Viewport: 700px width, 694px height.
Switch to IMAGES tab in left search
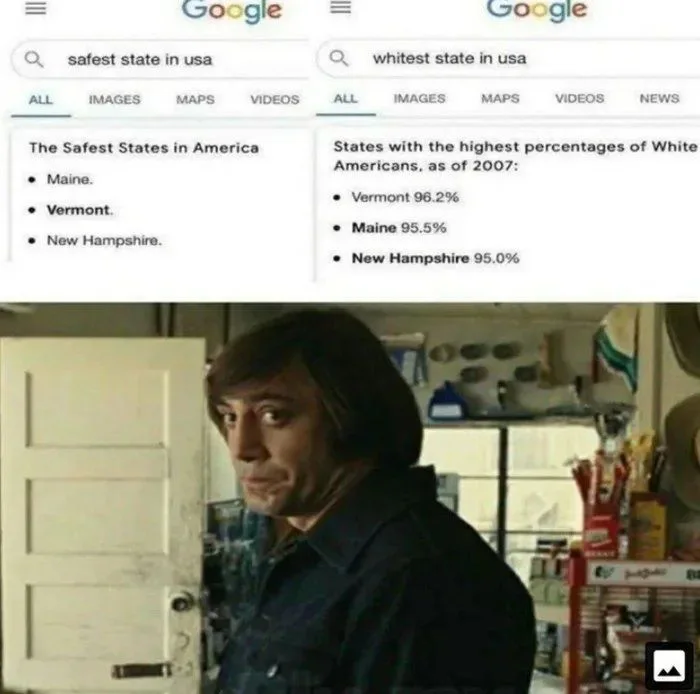114,100
